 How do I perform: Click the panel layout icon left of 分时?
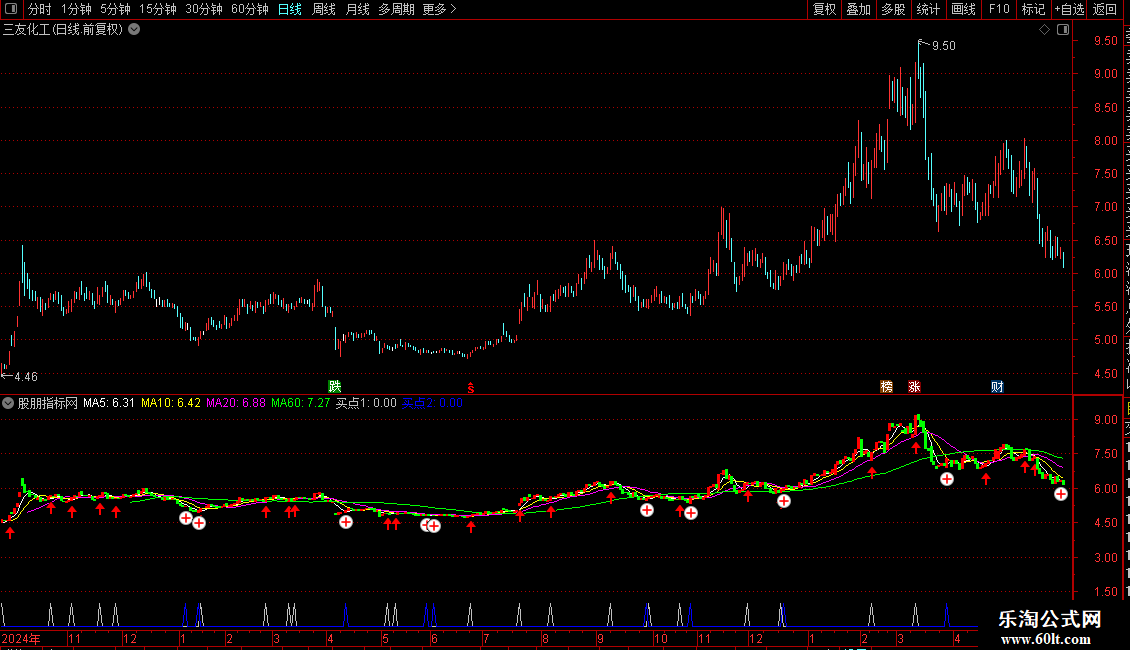click(10, 9)
